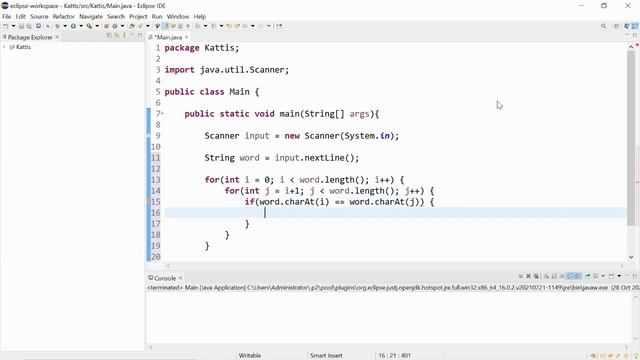The height and width of the screenshot is (360, 640).
Task: Click the Run Last Tool icon
Action: click(89, 26)
